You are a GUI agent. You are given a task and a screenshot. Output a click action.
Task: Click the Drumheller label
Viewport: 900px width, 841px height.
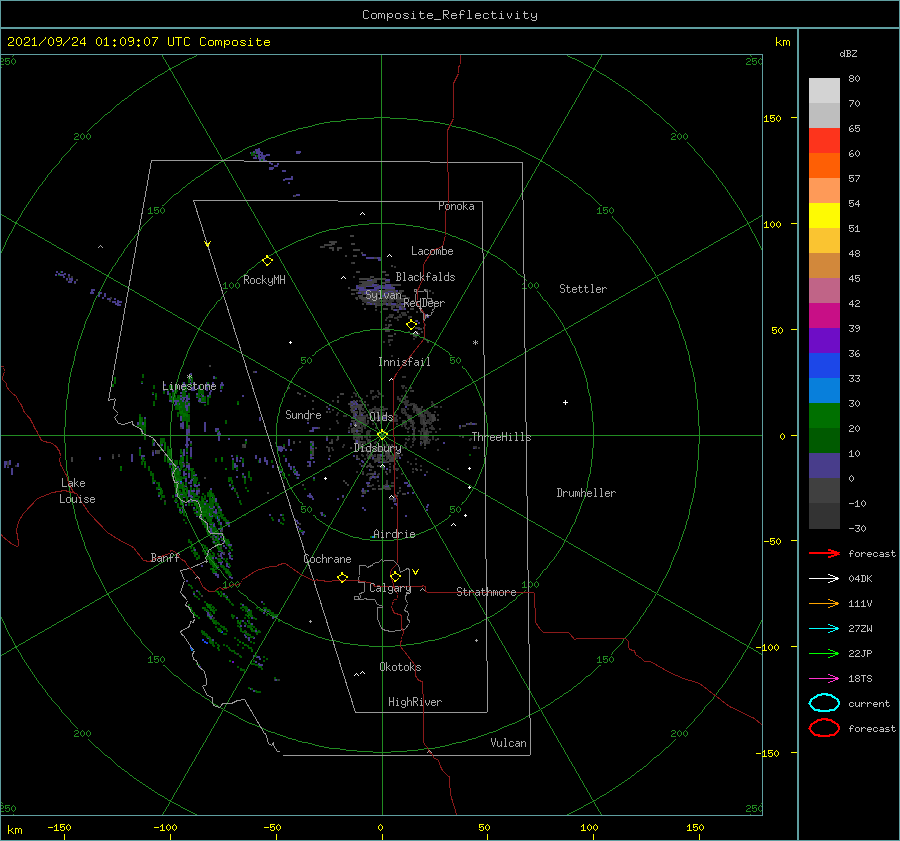pos(586,493)
